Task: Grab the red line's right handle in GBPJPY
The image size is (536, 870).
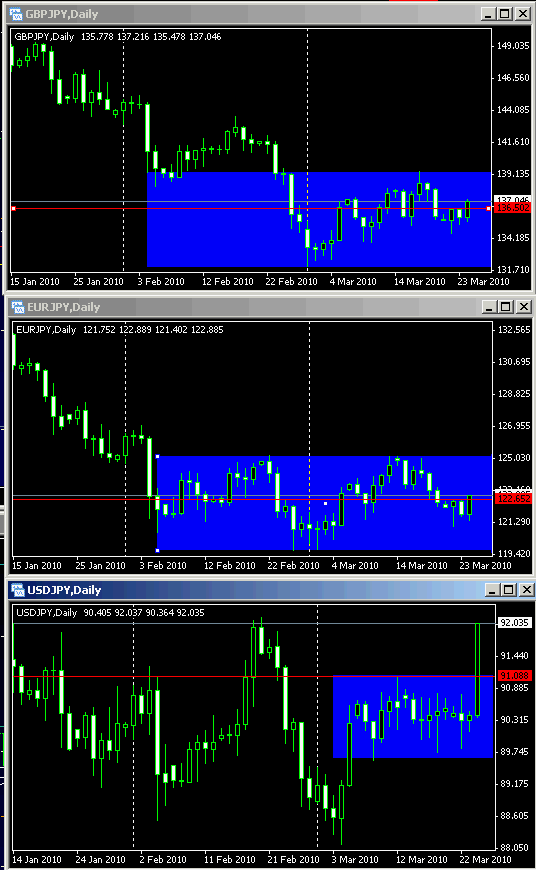Action: (x=488, y=209)
